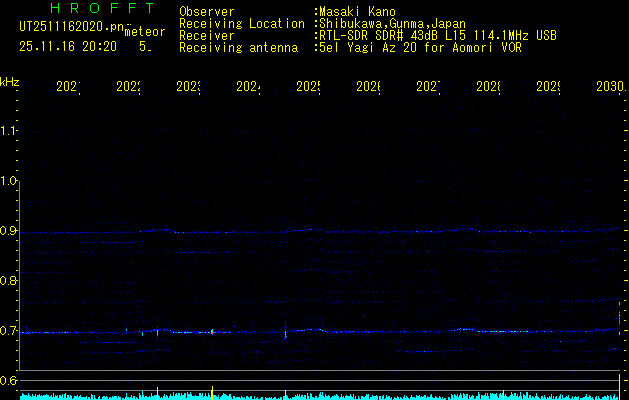The height and width of the screenshot is (400, 629).
Task: Click the word meteor in the header
Action: [145, 32]
